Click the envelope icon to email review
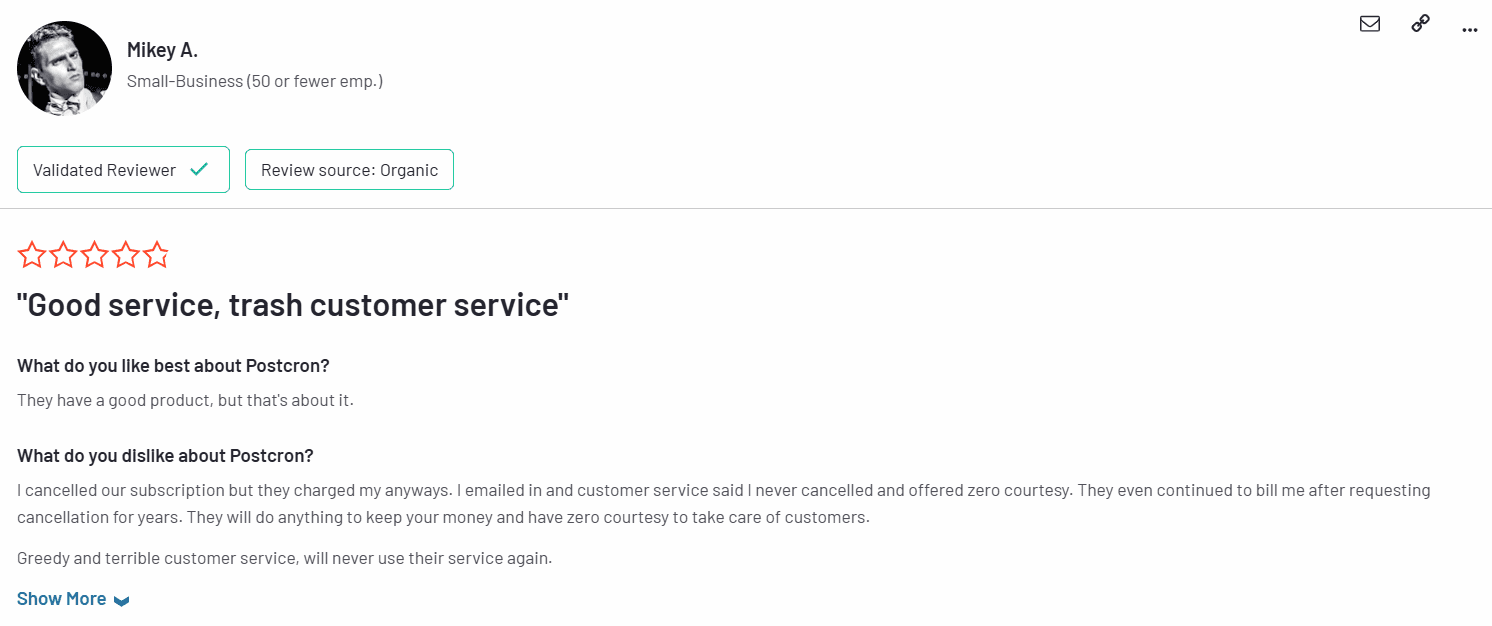The height and width of the screenshot is (626, 1492). pos(1370,24)
